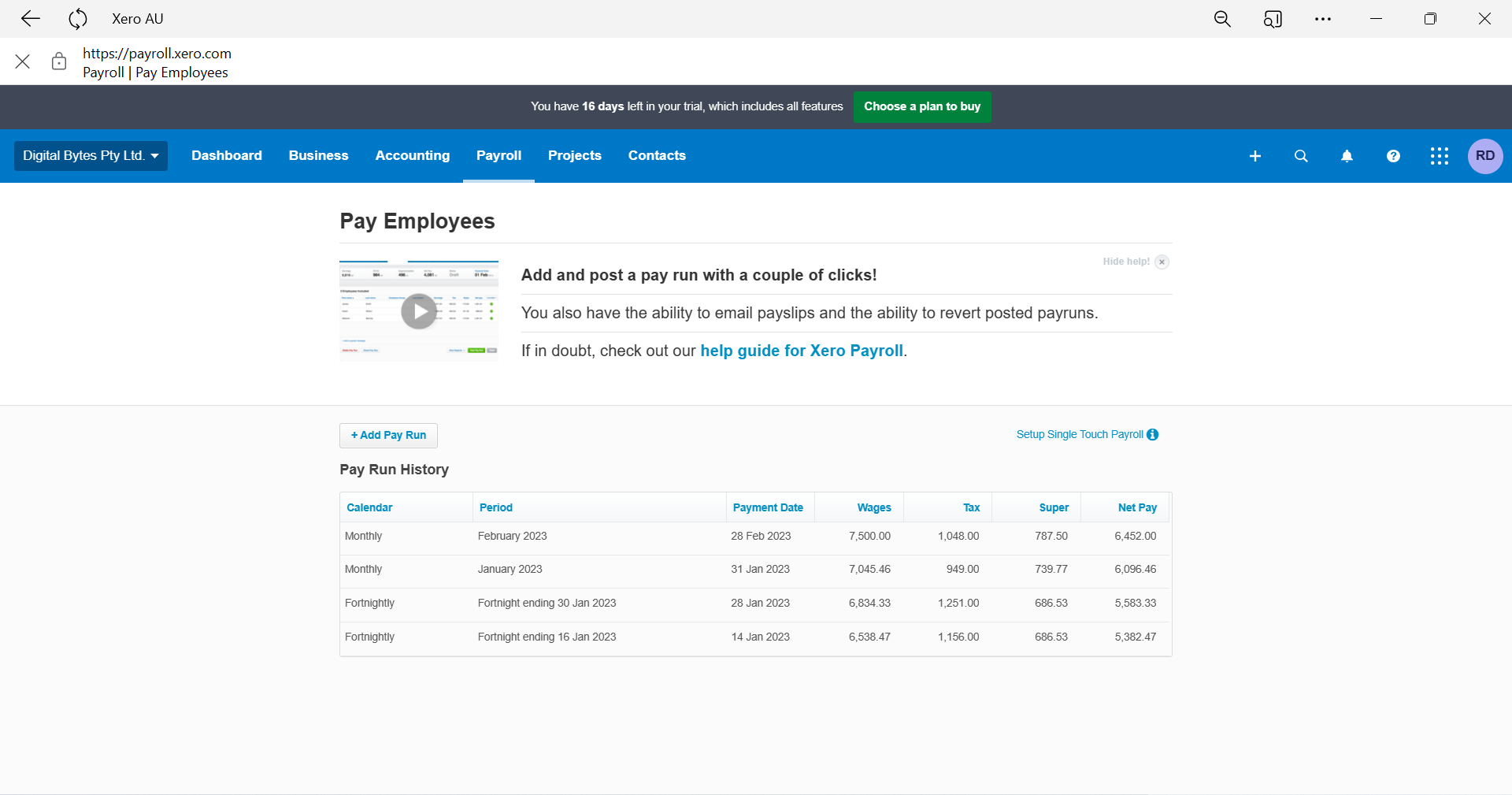Open the RD user profile avatar

pos(1485,156)
